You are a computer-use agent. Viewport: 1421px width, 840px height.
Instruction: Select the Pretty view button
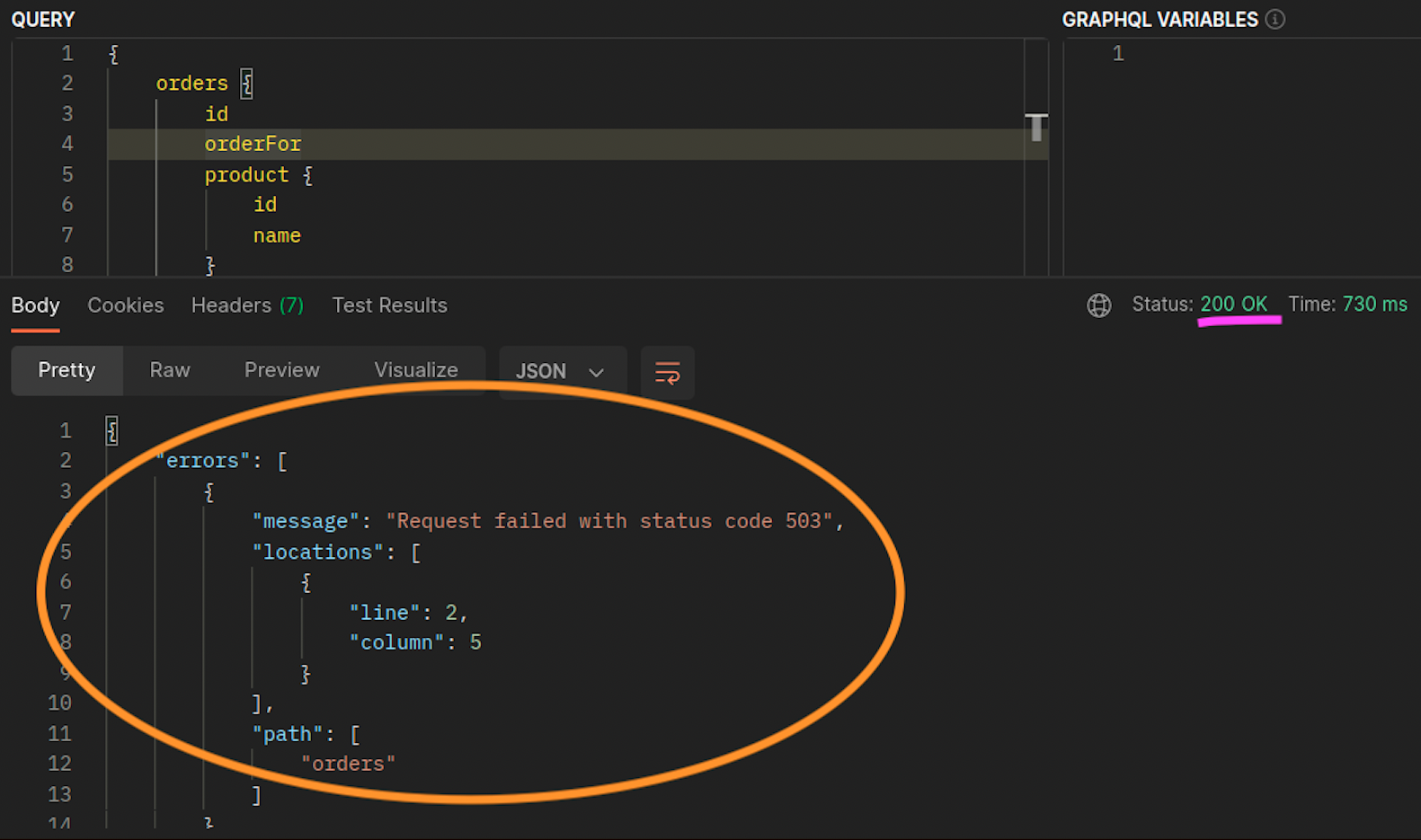click(x=67, y=370)
